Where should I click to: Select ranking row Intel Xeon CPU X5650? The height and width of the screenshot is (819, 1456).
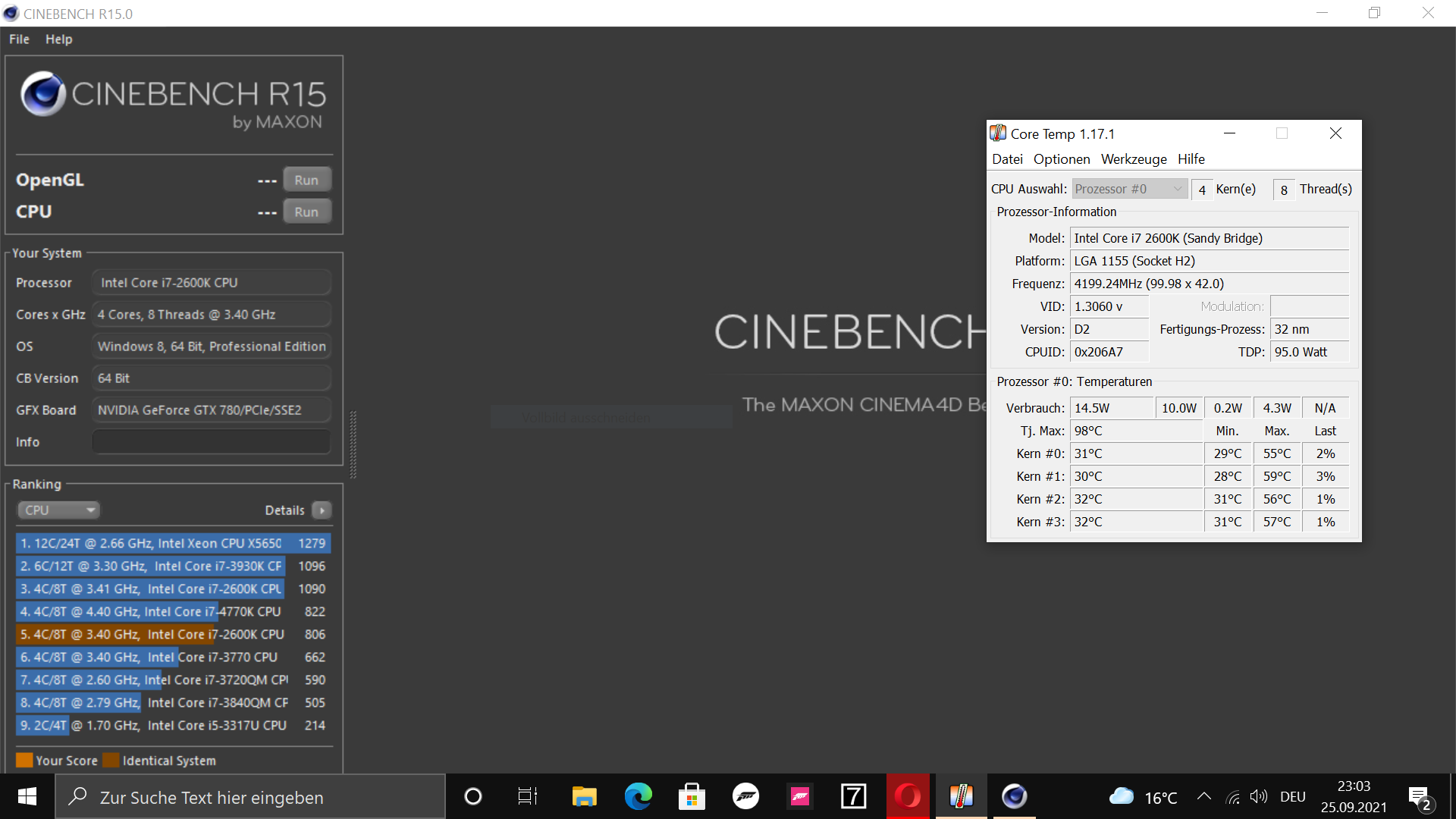[x=173, y=544]
